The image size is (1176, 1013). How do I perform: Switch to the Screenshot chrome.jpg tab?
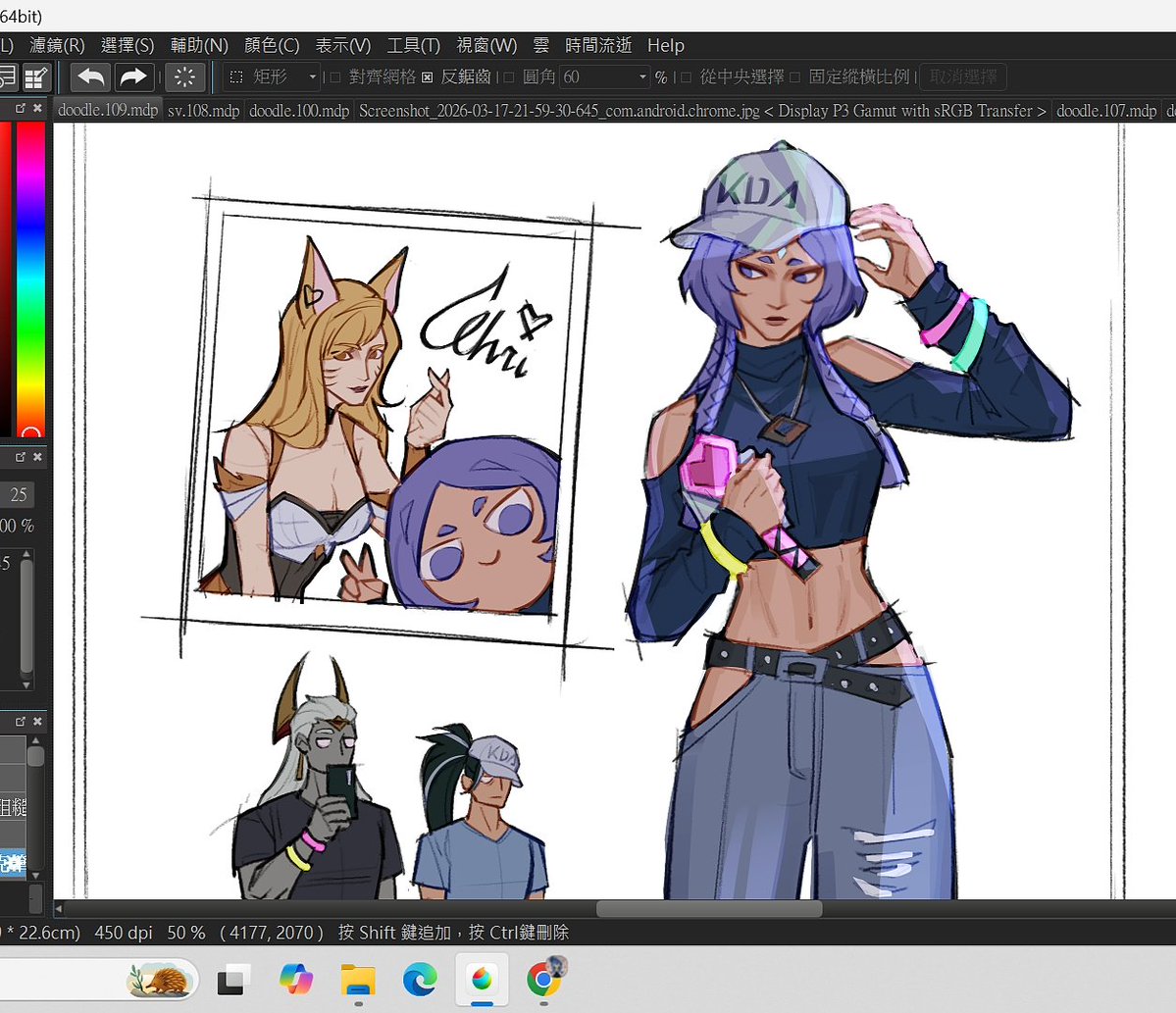702,110
